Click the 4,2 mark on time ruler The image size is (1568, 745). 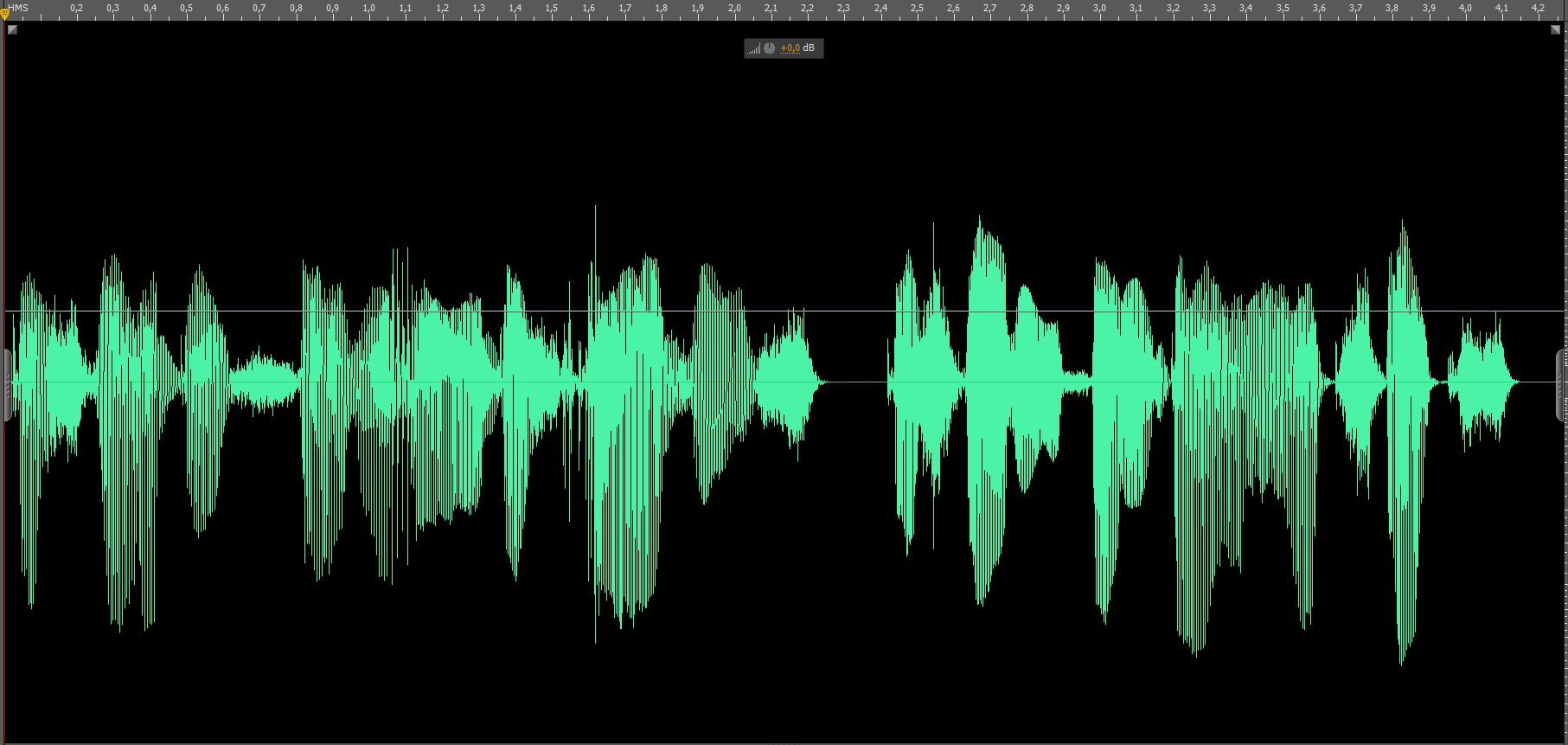(x=1538, y=8)
